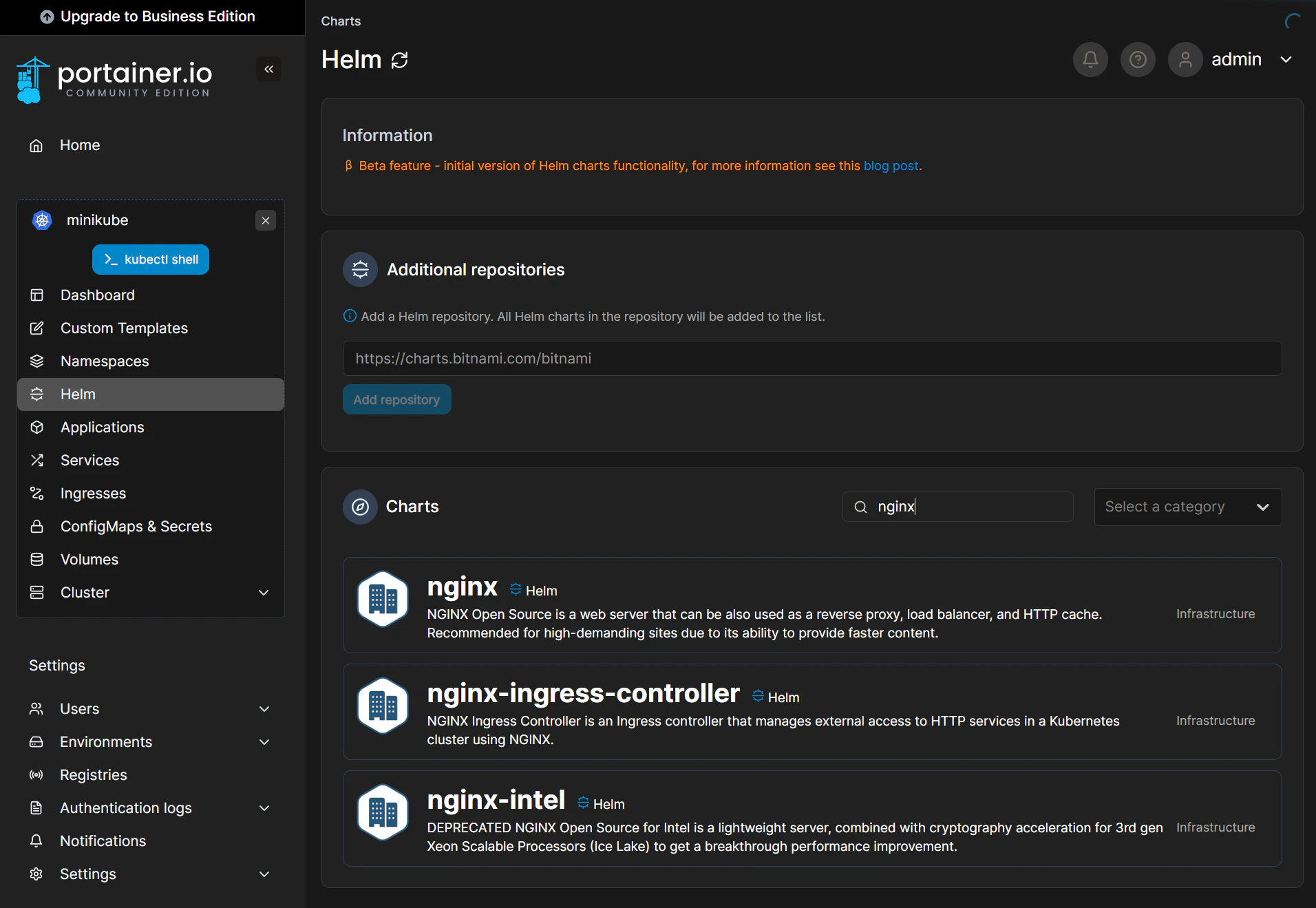1316x908 pixels.
Task: Click the Notifications bell icon in sidebar
Action: coord(36,841)
